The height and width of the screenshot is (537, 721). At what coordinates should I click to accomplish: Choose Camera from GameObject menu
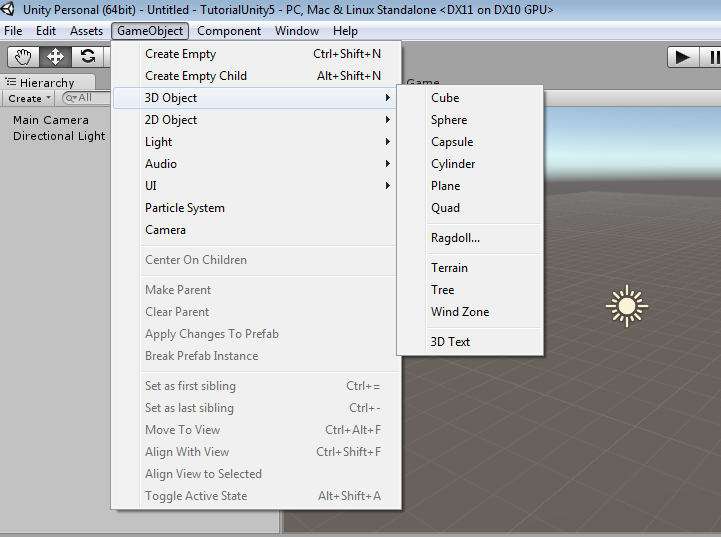click(x=255, y=230)
